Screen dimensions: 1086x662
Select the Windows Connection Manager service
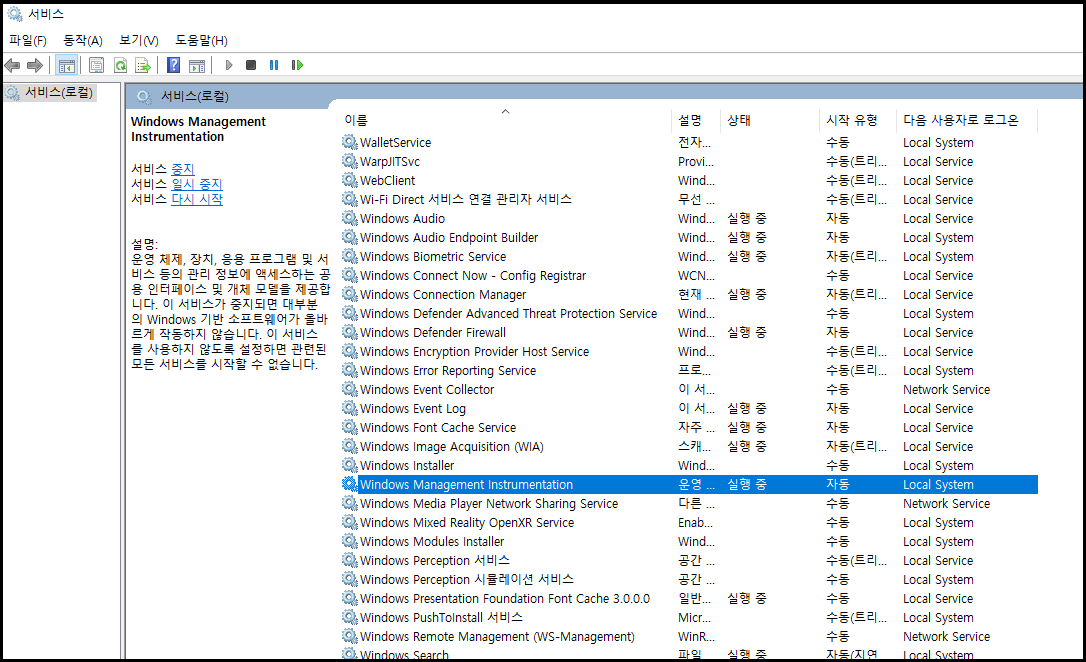689,294
